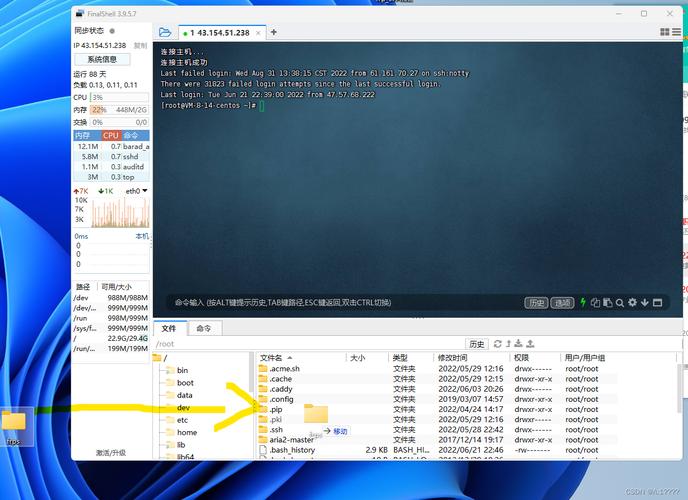
Task: Open the hamburger menu at top right
Action: pos(677,32)
